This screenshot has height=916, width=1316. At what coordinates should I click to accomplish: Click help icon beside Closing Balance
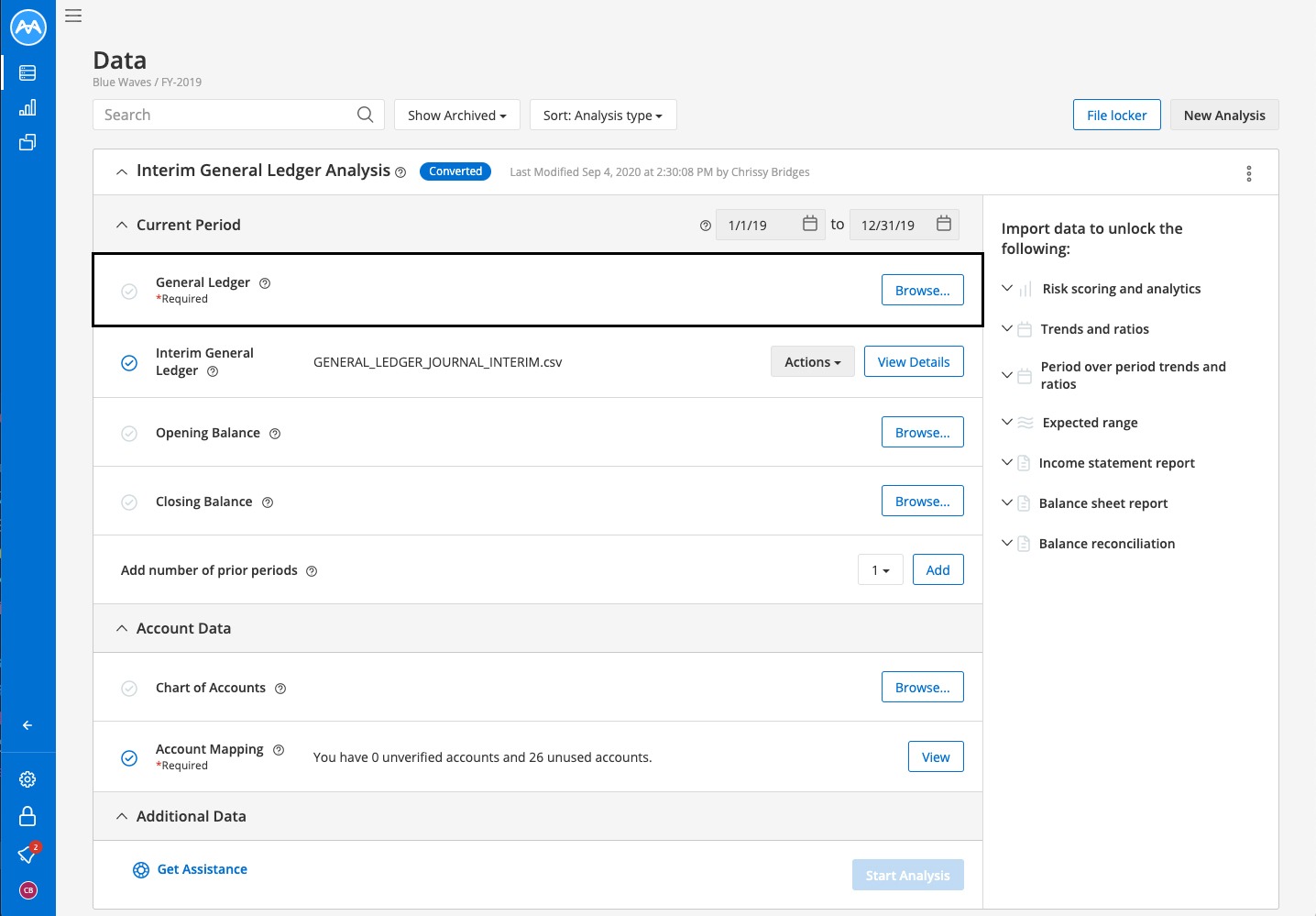tap(268, 502)
